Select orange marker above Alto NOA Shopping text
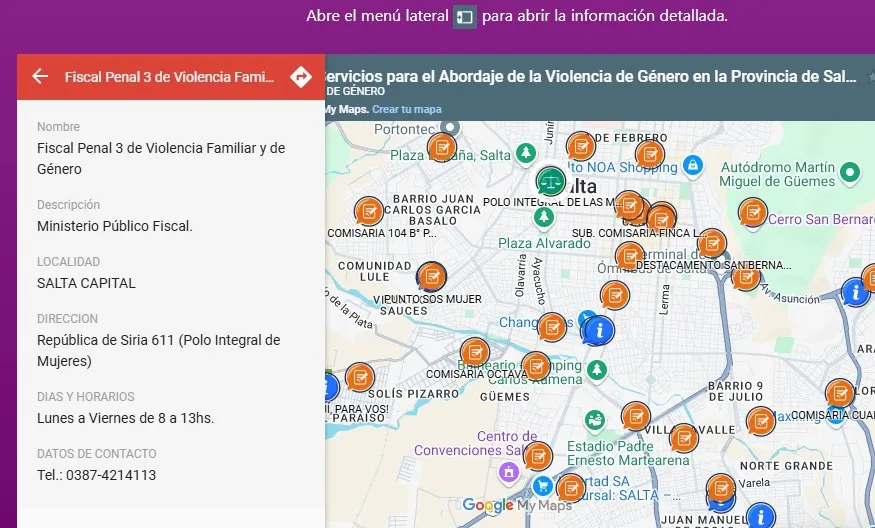 click(650, 155)
